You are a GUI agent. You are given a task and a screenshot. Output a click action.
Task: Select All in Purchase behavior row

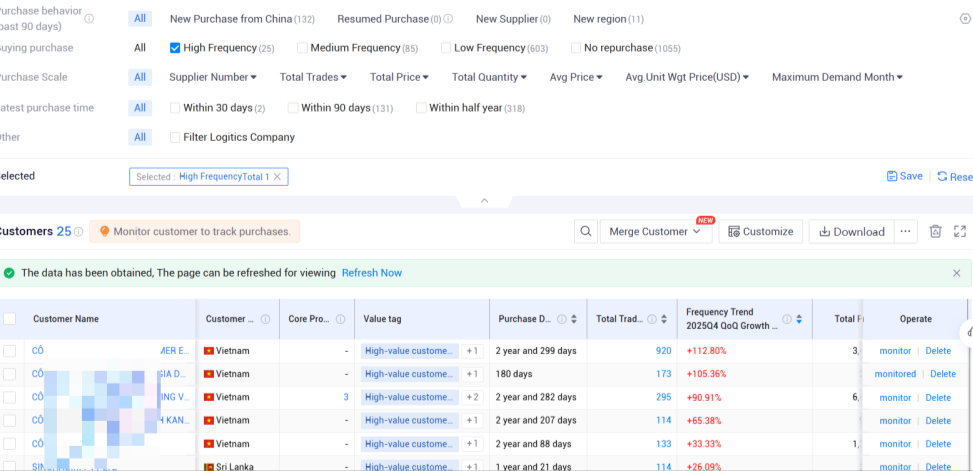[x=140, y=19]
